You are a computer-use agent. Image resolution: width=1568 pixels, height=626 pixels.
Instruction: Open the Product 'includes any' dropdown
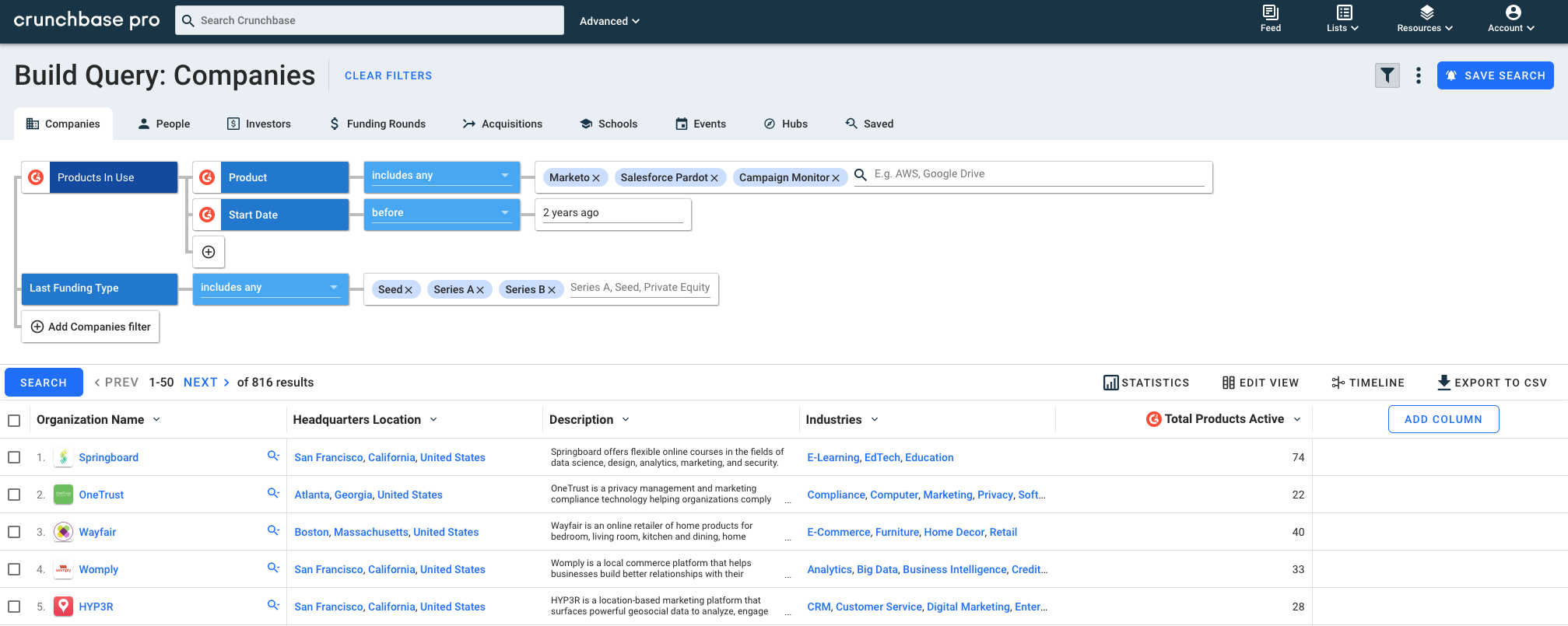click(x=441, y=177)
